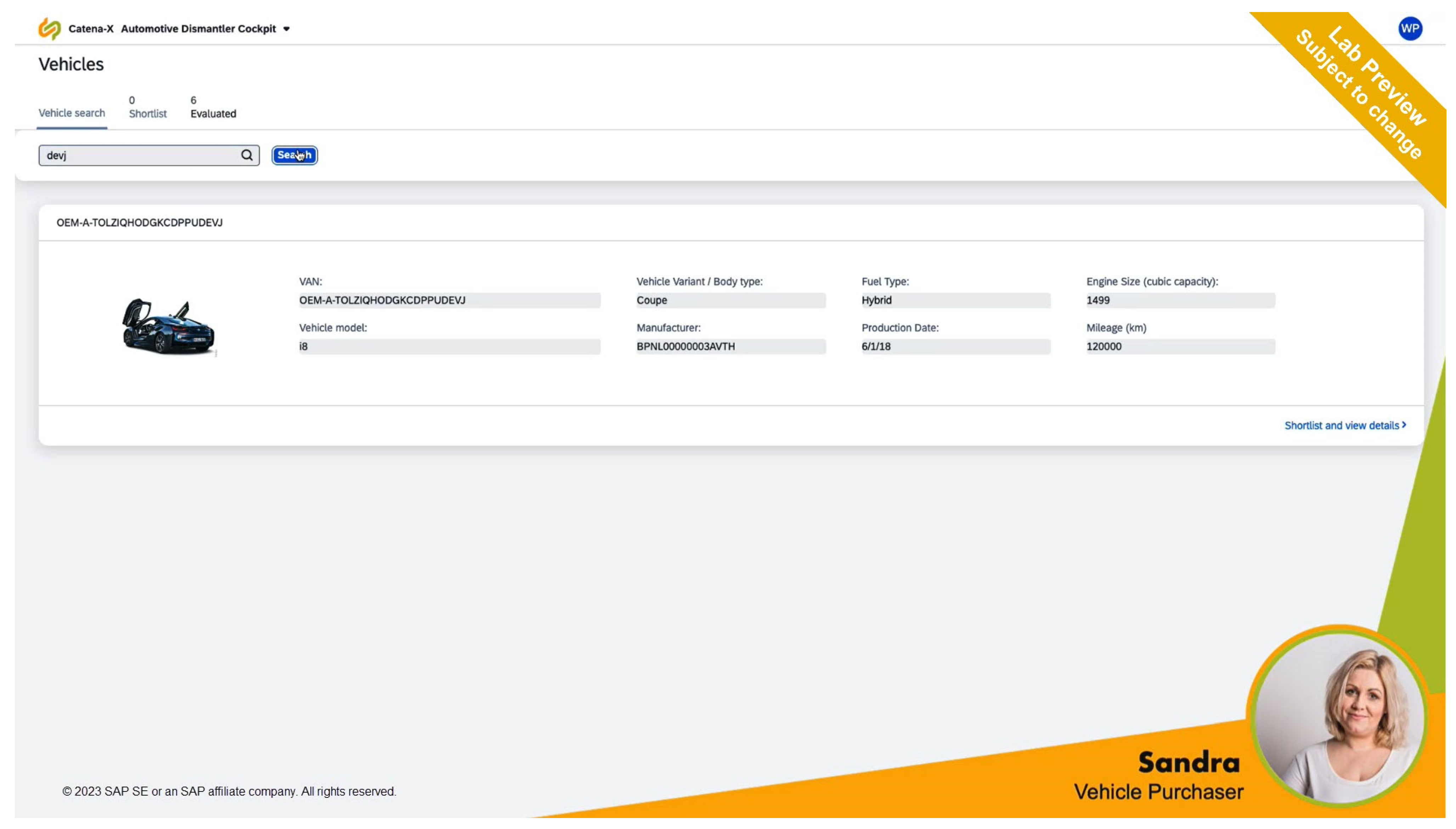Click the chevron next to Shortlist and view details
This screenshot has height=829, width=1456.
(x=1404, y=425)
